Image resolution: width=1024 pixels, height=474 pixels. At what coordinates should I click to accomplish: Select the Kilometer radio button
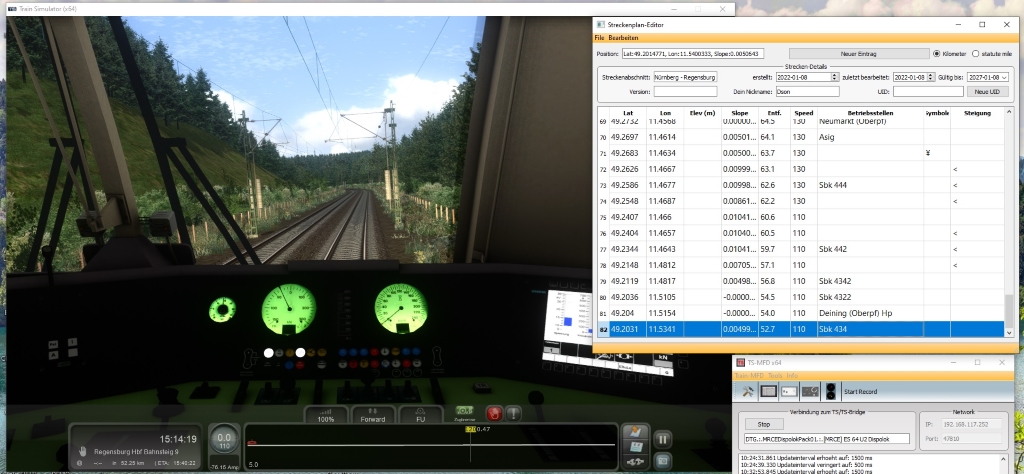click(x=937, y=54)
